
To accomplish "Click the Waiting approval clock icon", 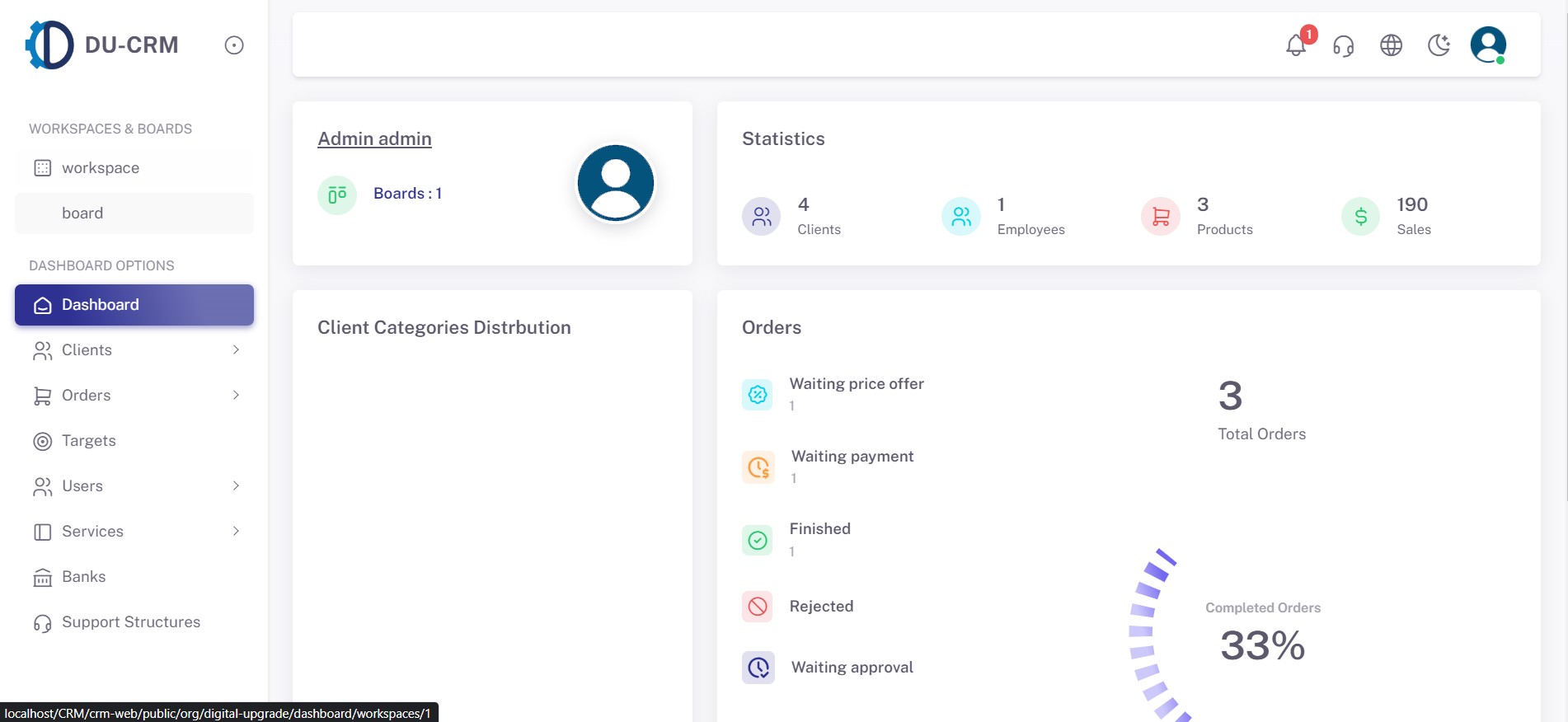I will pyautogui.click(x=758, y=668).
